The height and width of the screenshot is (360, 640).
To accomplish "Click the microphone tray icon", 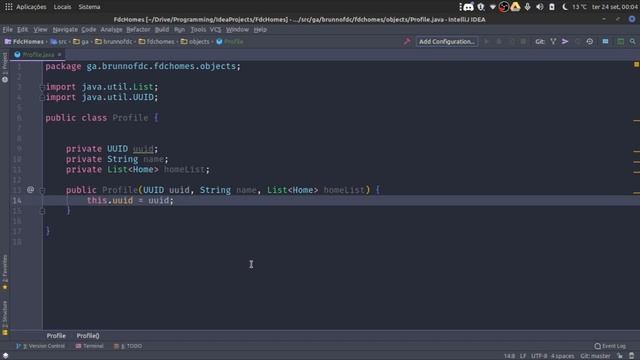I will pos(527,7).
